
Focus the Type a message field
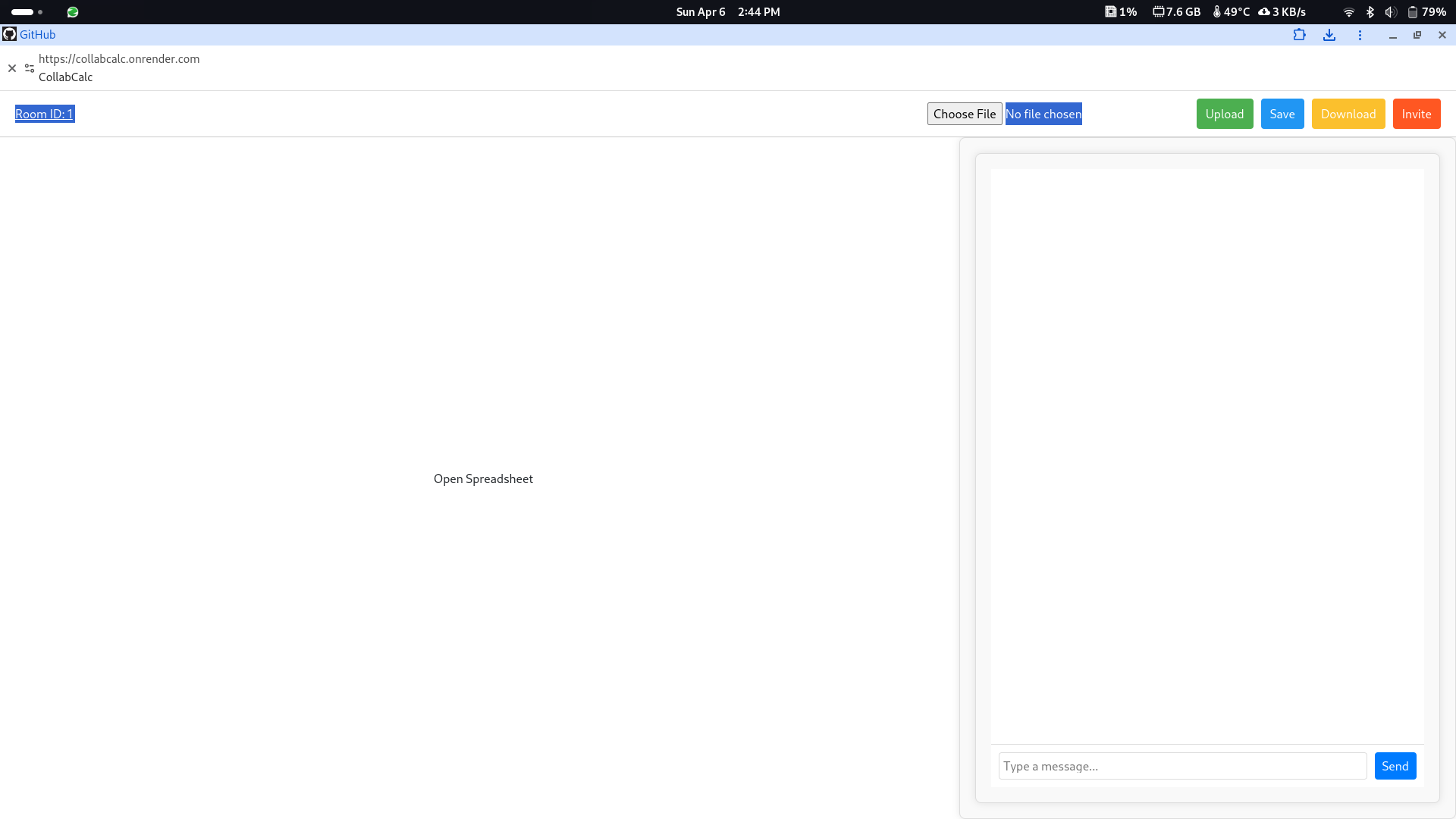point(1181,766)
